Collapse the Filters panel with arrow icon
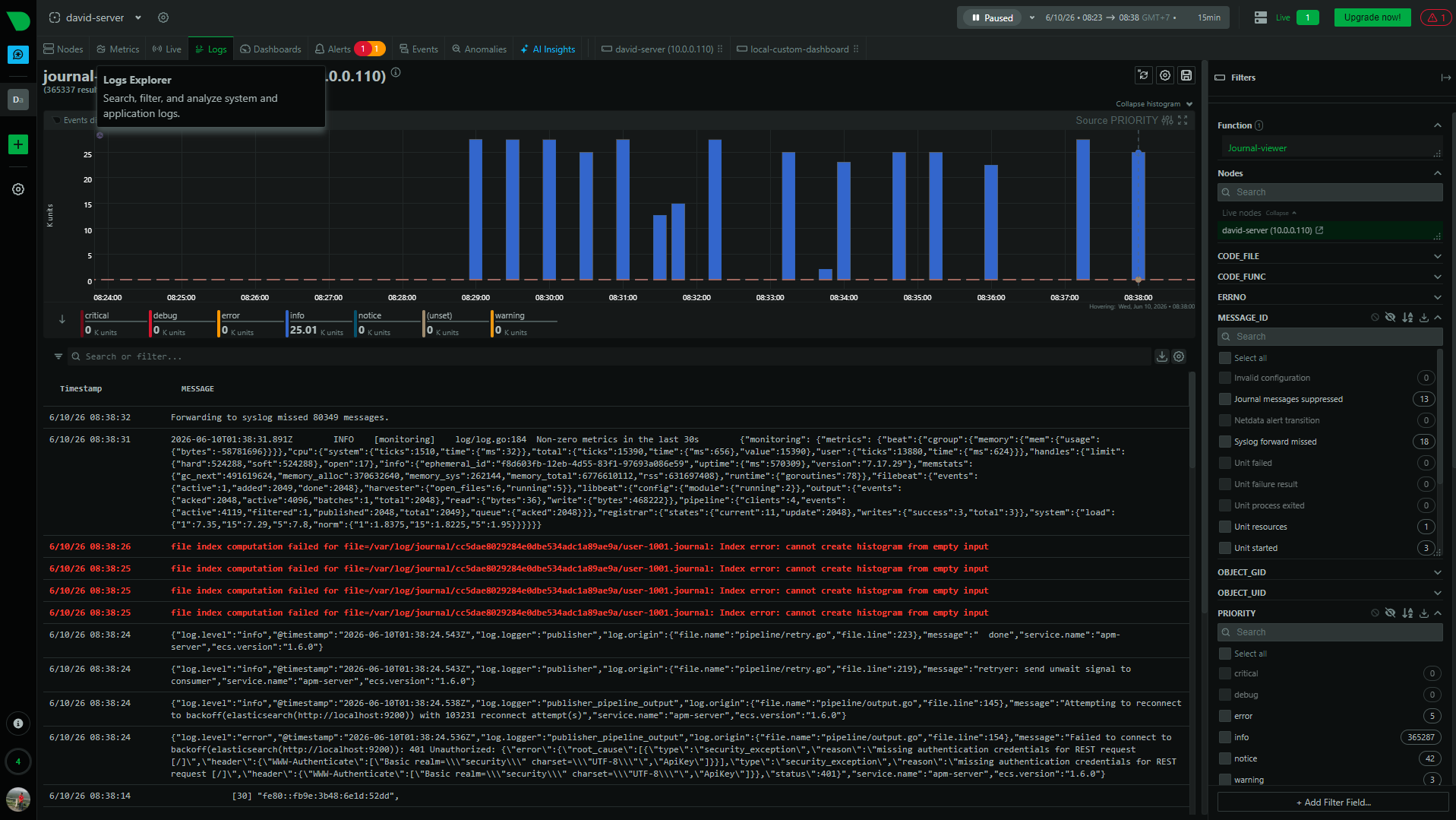1456x820 pixels. pyautogui.click(x=1445, y=78)
